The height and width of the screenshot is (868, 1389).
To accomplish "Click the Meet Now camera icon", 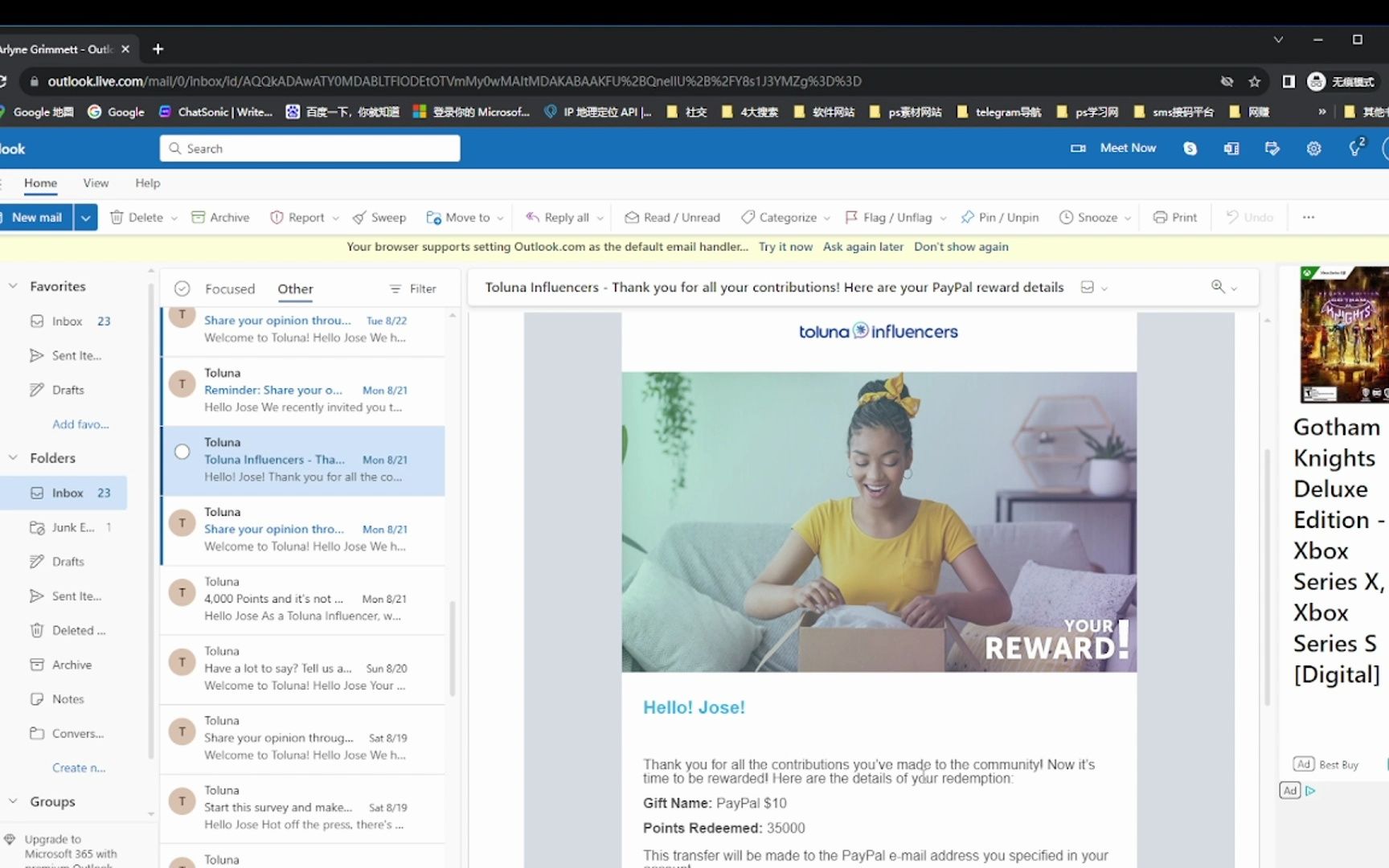I will tap(1078, 149).
